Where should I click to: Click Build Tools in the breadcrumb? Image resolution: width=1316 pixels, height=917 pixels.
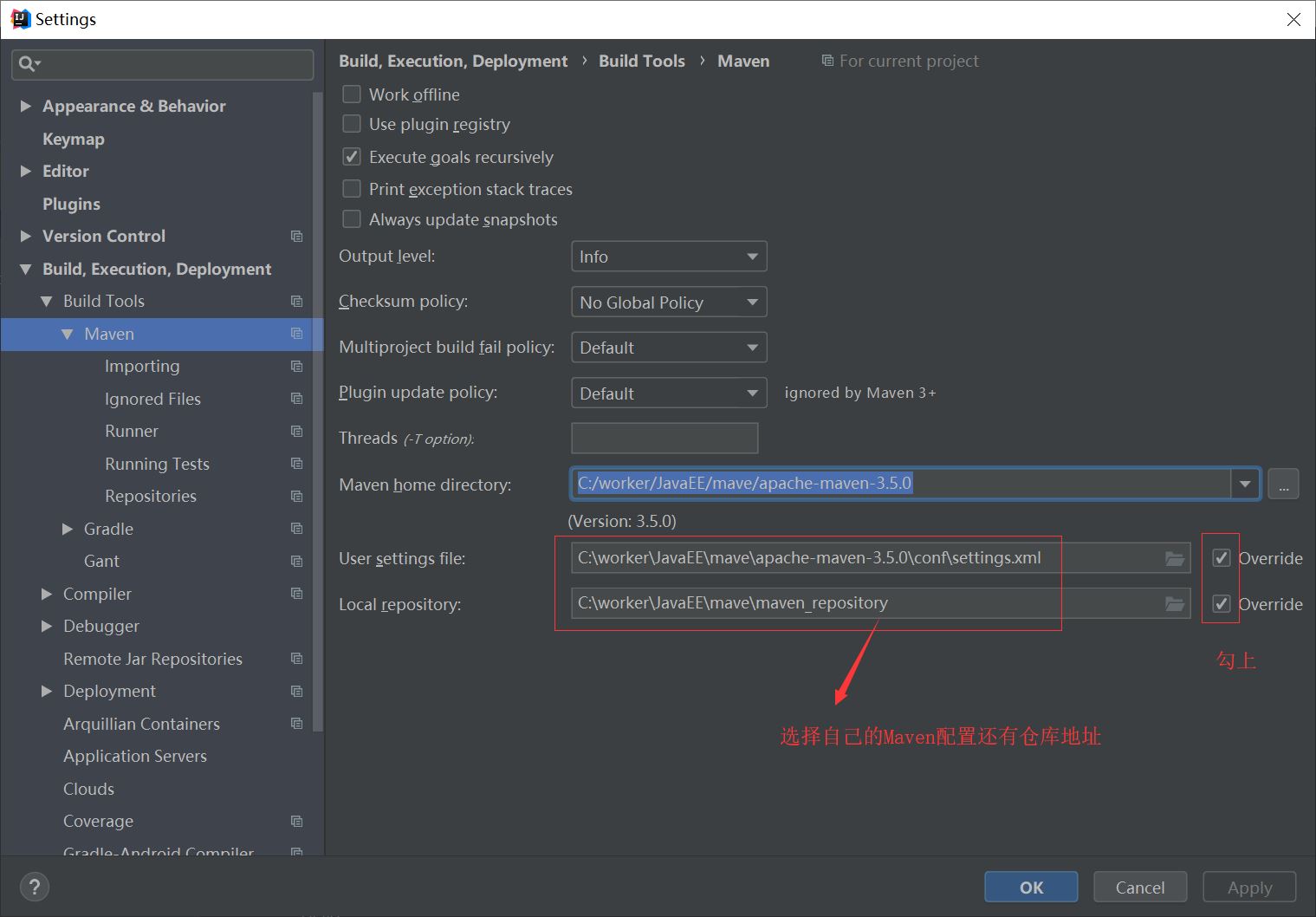[x=642, y=61]
